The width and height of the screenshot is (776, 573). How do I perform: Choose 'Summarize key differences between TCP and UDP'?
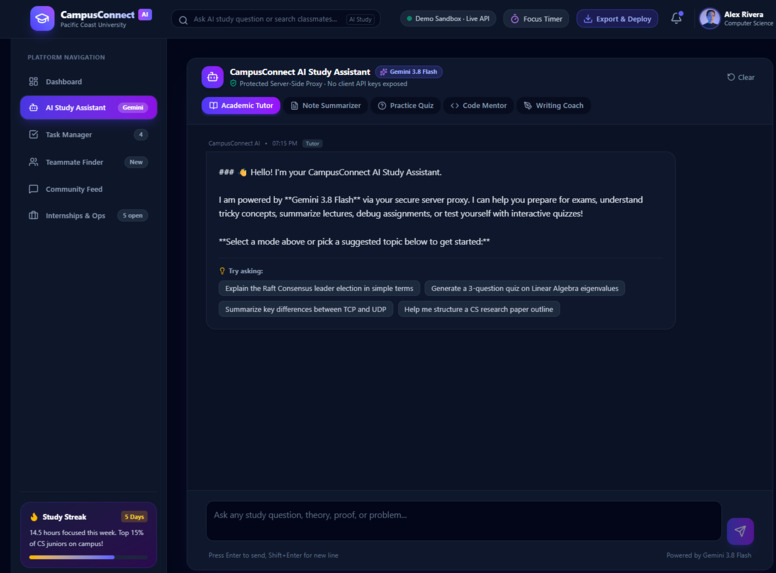coord(306,309)
